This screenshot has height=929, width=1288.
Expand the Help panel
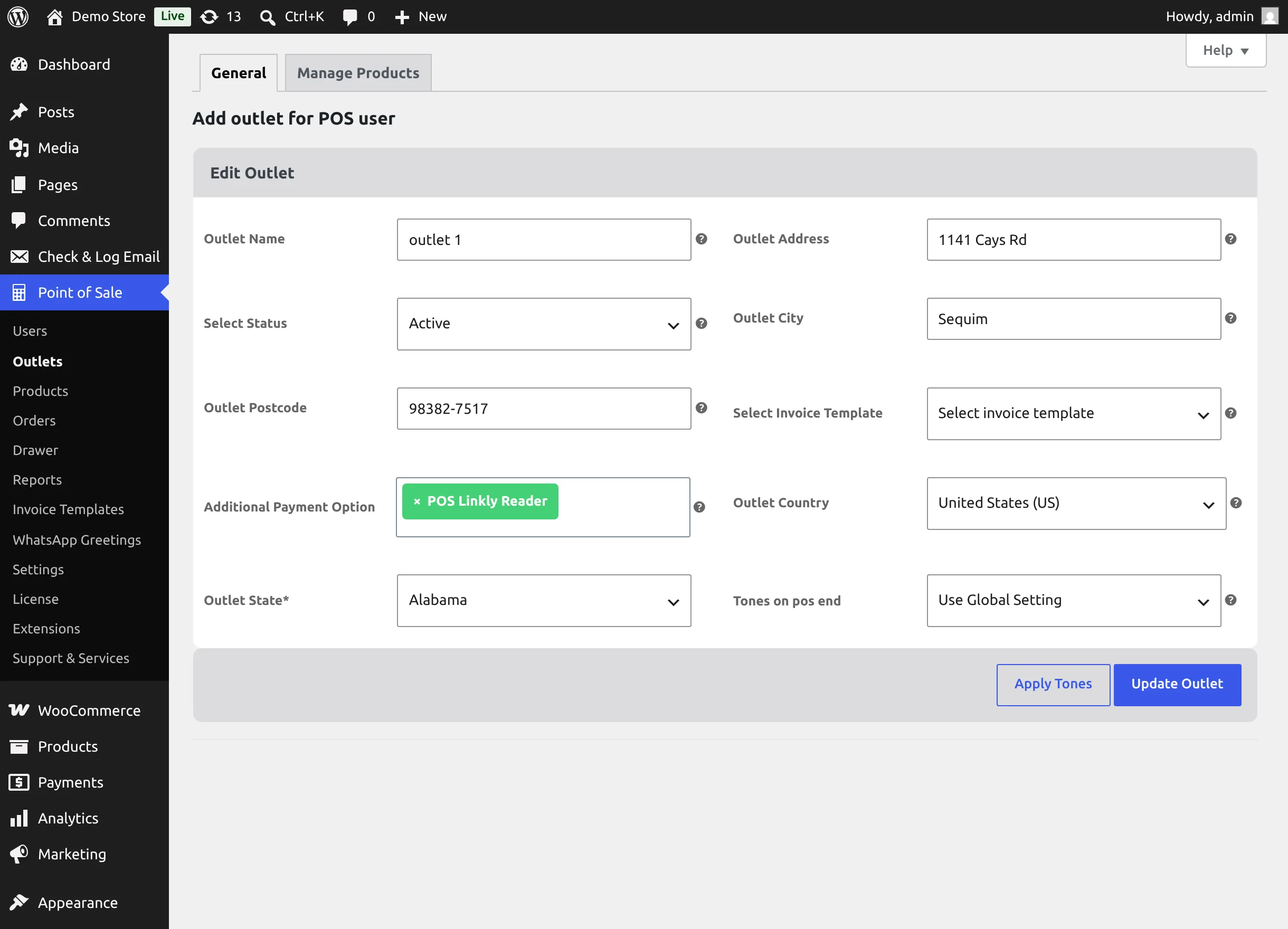pyautogui.click(x=1226, y=51)
